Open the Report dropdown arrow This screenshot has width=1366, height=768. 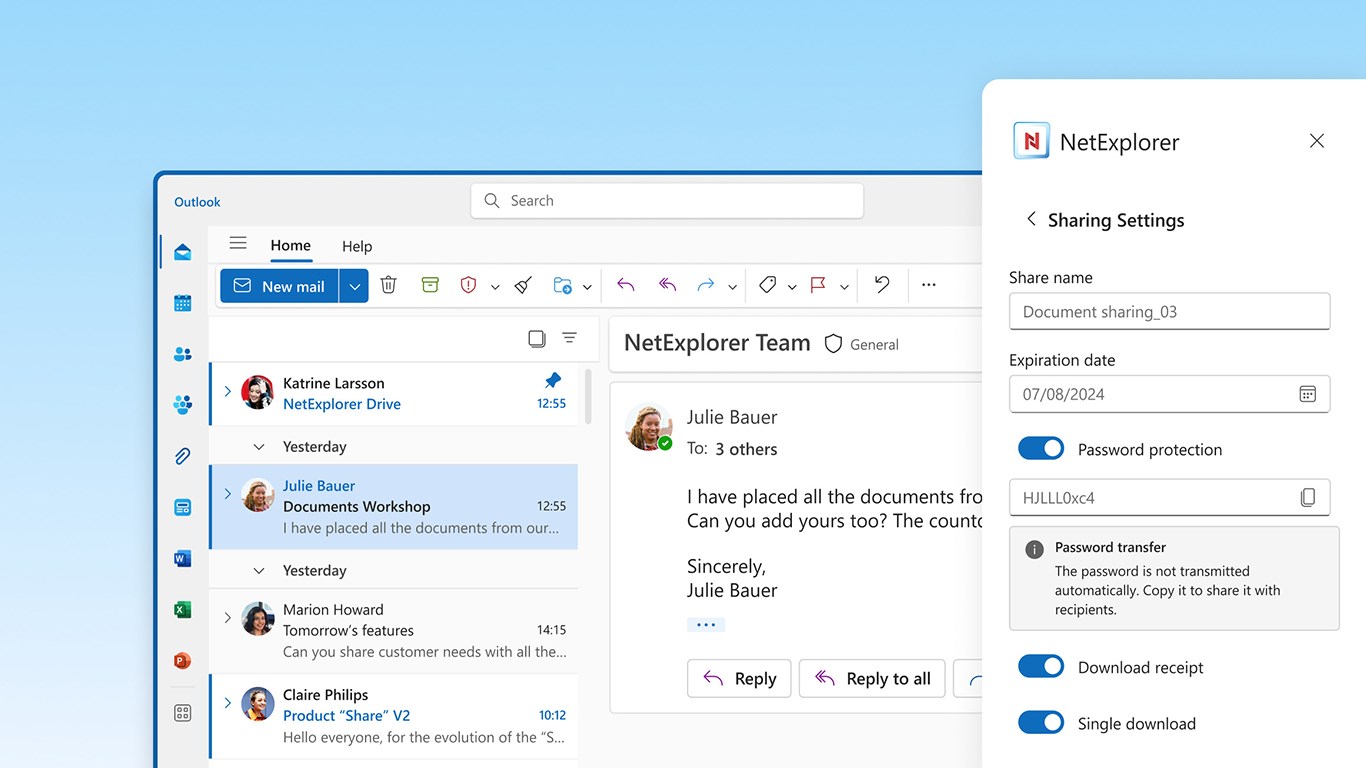point(495,287)
